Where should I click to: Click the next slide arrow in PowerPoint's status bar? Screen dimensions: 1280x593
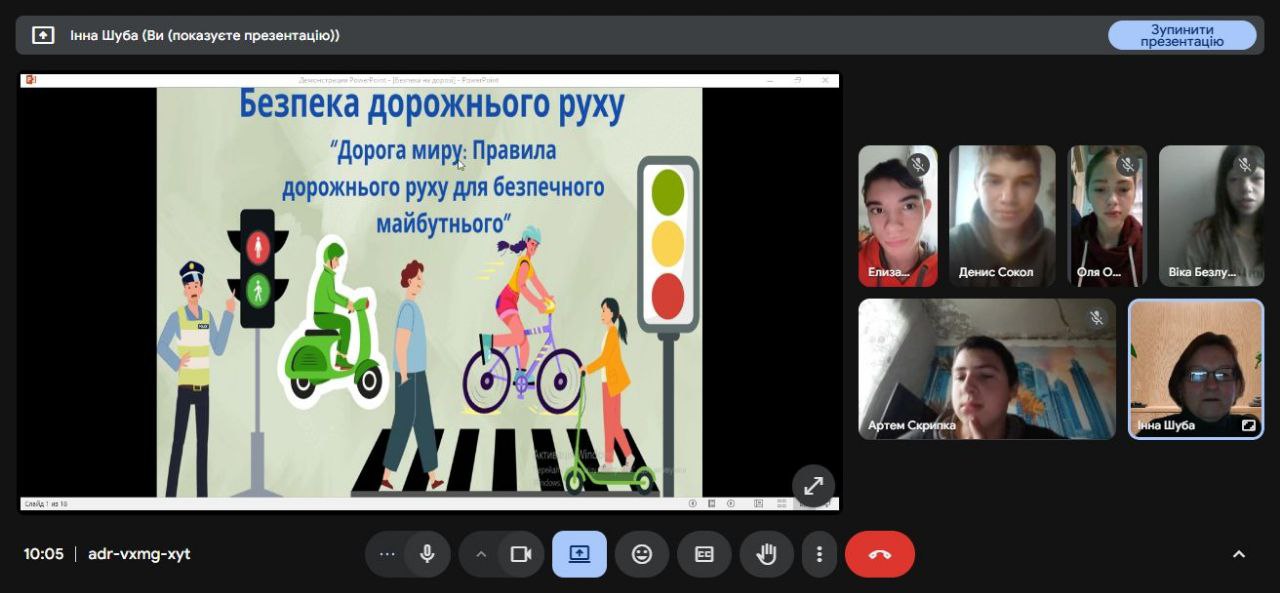coord(731,504)
